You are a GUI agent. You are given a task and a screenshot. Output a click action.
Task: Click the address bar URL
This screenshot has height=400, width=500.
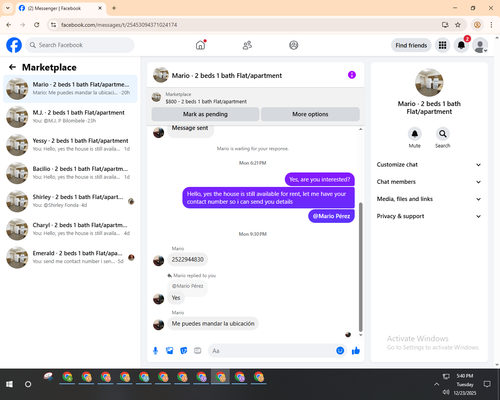pos(119,25)
